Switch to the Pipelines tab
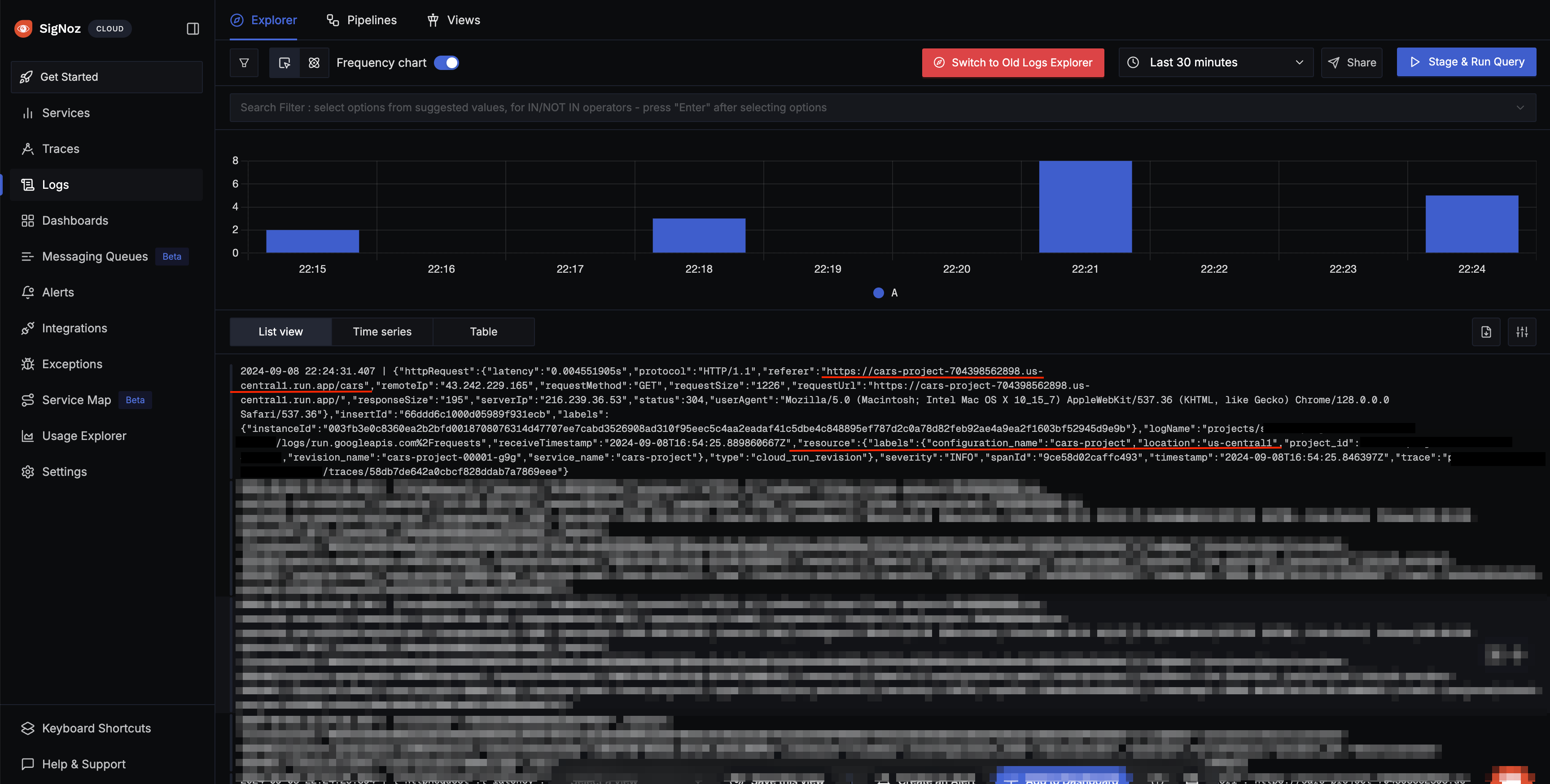The width and height of the screenshot is (1550, 784). point(362,20)
